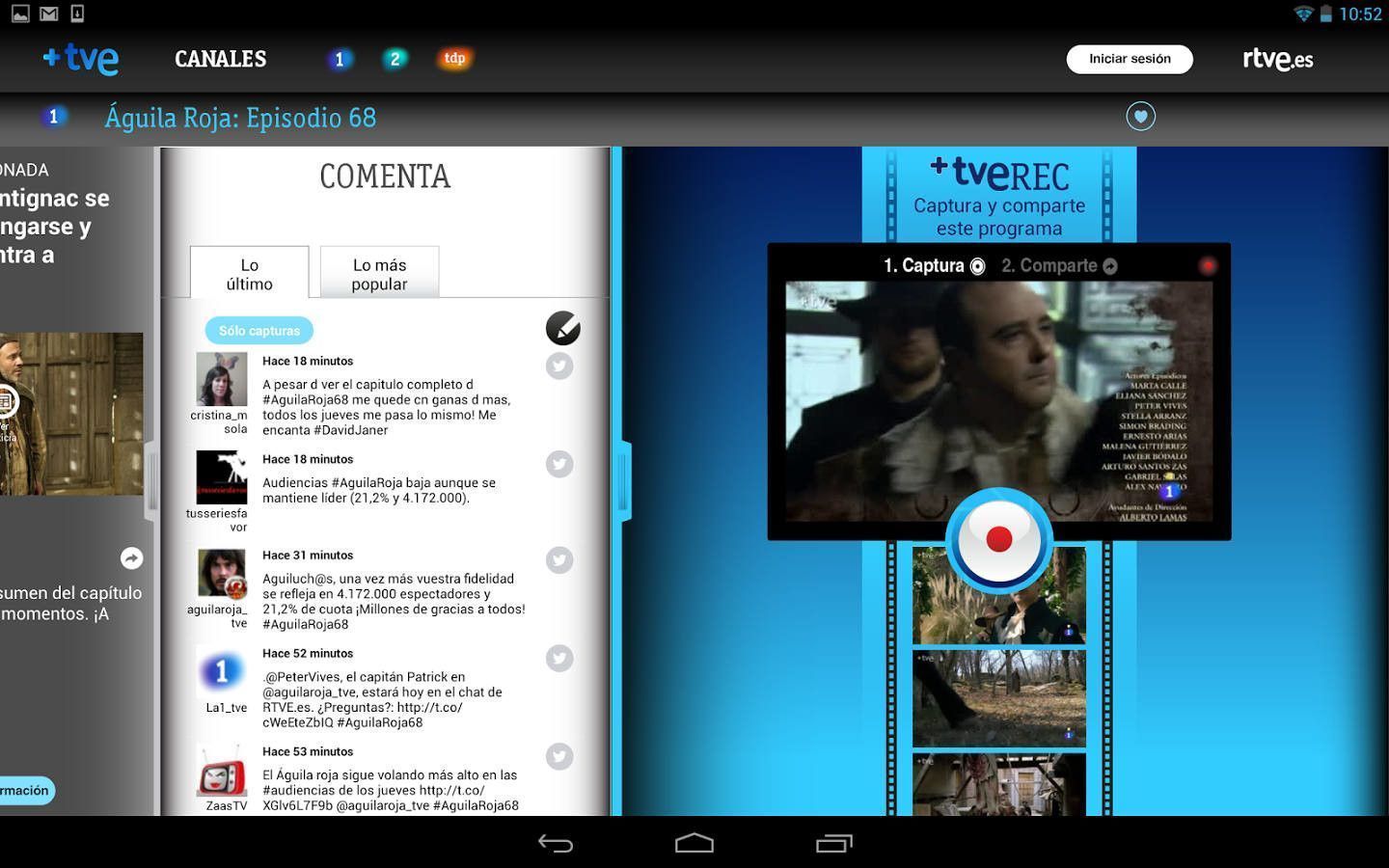Viewport: 1389px width, 868px height.
Task: Open the rtve.es link
Action: point(1278,59)
